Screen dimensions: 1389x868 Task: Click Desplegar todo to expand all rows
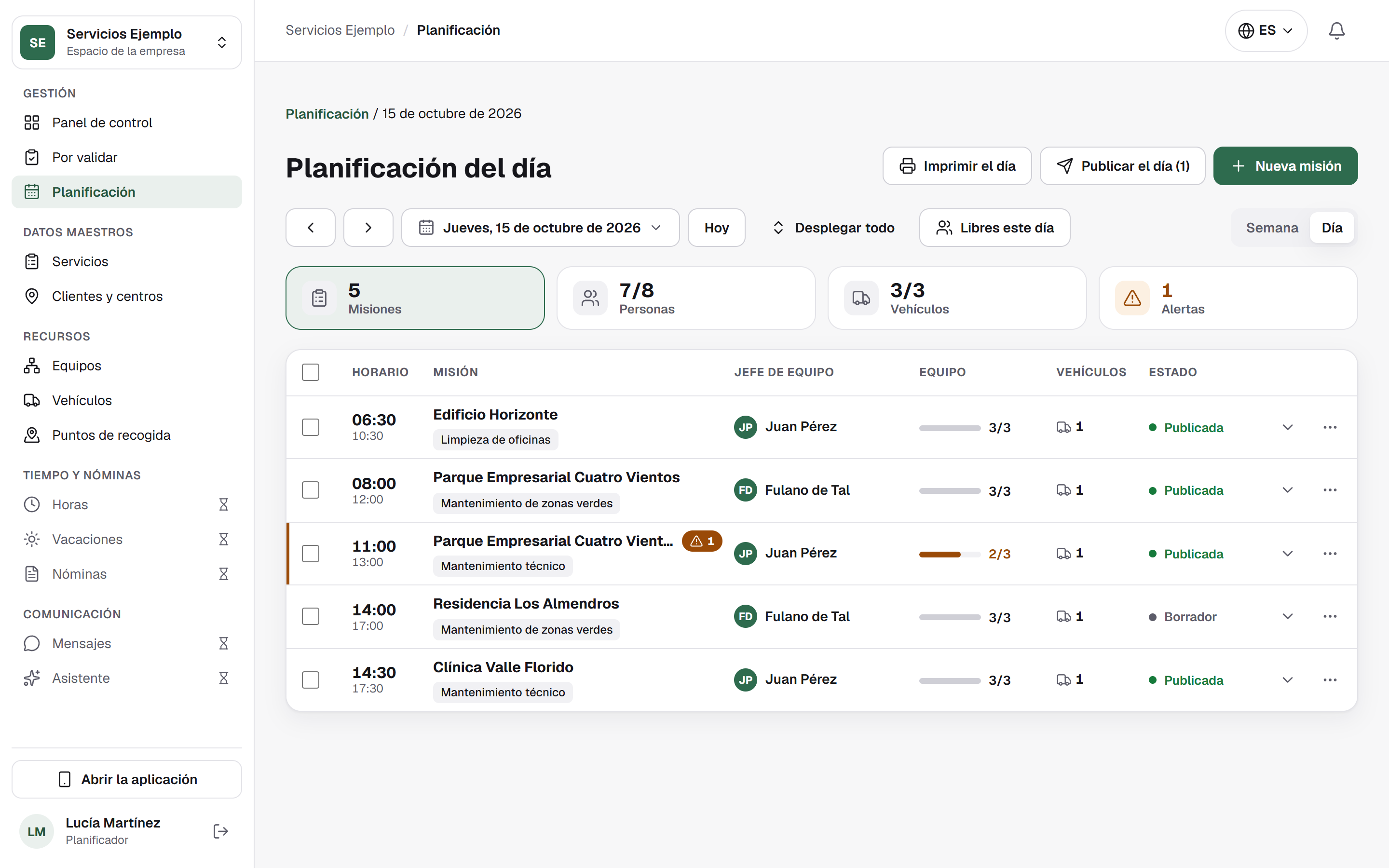pyautogui.click(x=832, y=227)
